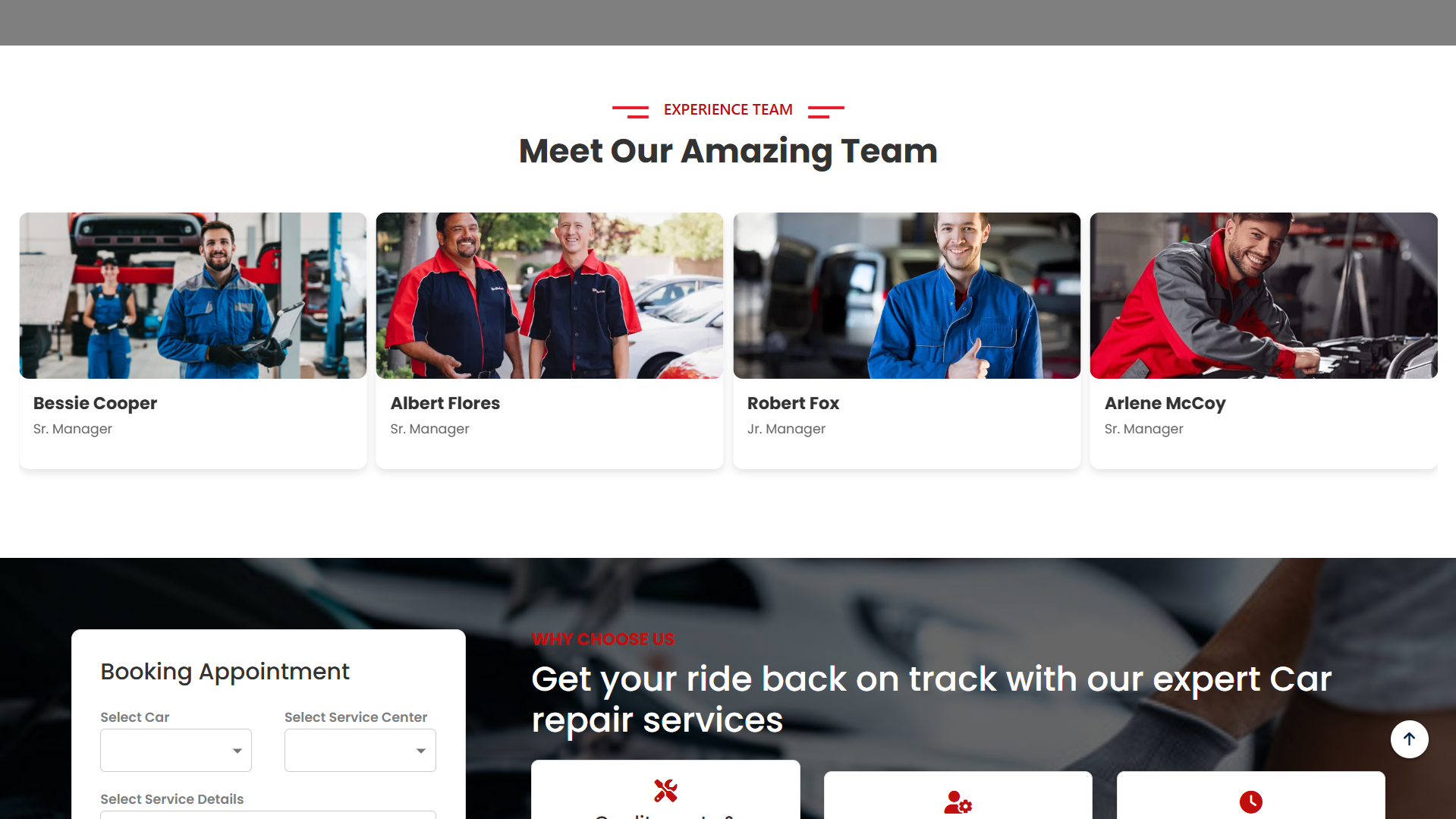This screenshot has width=1456, height=819.
Task: Open Bessie Cooper's team photo
Action: pos(193,295)
